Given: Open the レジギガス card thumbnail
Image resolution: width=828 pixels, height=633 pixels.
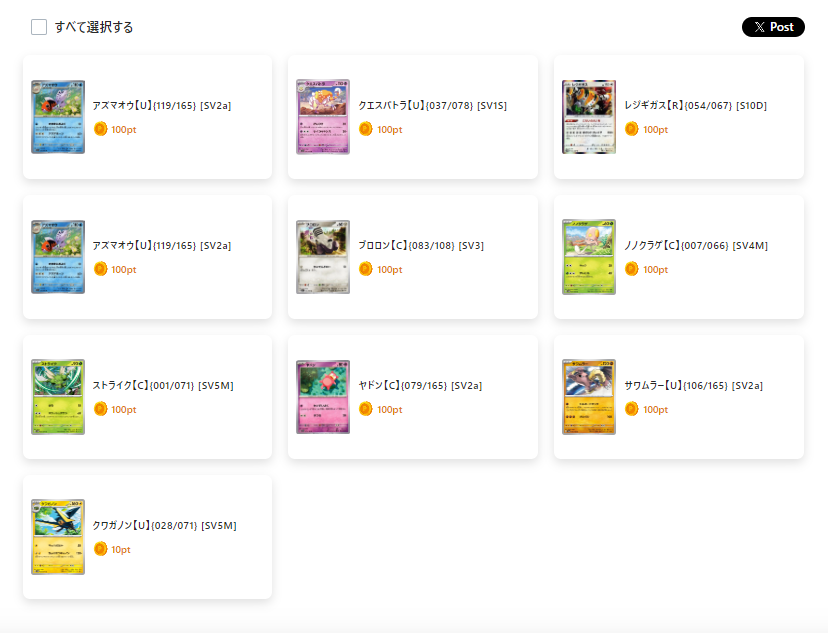Looking at the screenshot, I should (x=589, y=117).
